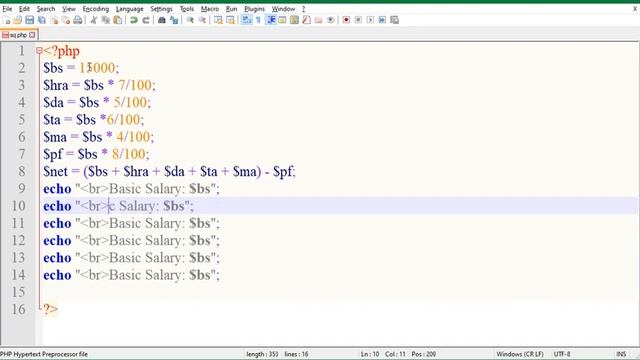Click the Save Recorded Macro icon

coord(394,20)
